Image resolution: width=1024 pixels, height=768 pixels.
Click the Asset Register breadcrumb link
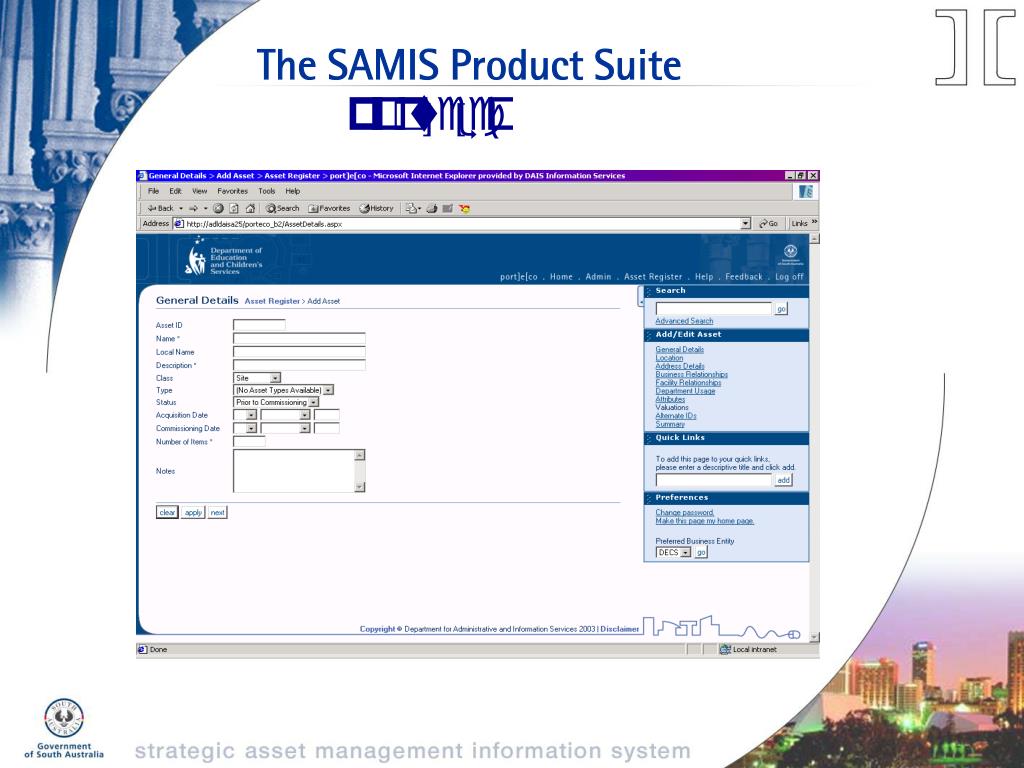tap(272, 301)
